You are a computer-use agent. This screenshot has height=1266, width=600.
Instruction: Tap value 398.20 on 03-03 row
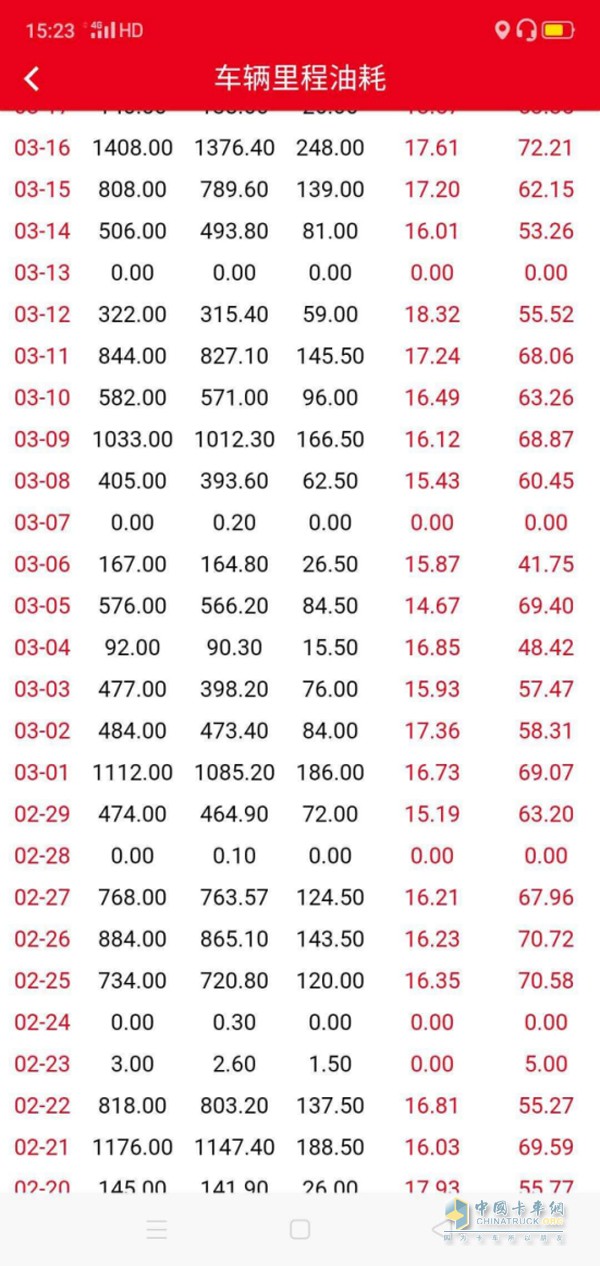point(234,689)
